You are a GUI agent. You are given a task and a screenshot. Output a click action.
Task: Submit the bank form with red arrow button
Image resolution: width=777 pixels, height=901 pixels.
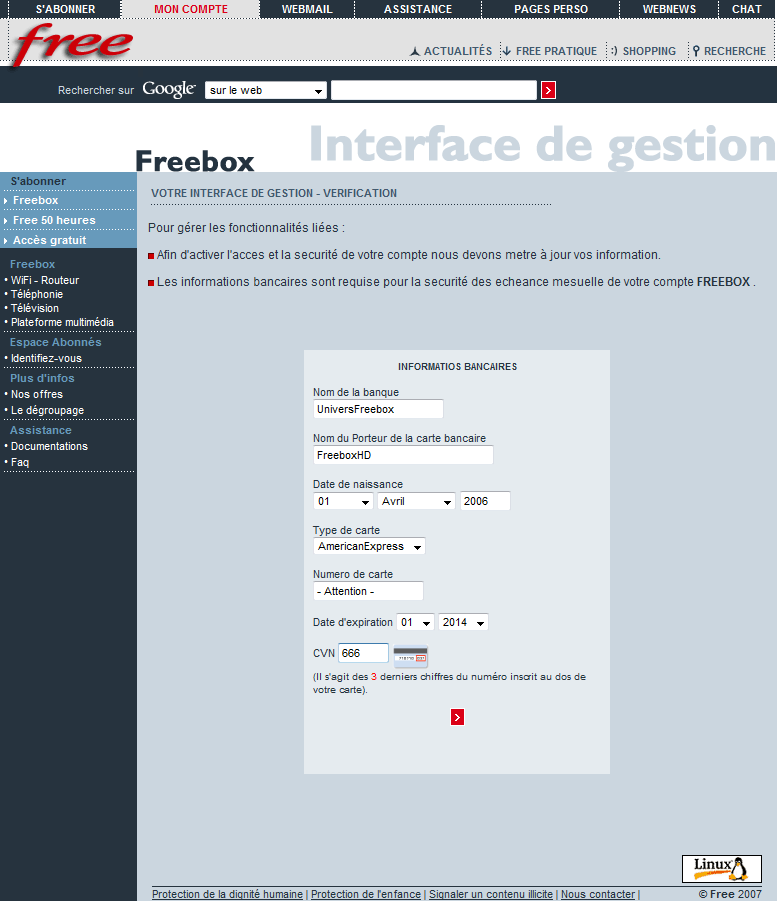[457, 717]
